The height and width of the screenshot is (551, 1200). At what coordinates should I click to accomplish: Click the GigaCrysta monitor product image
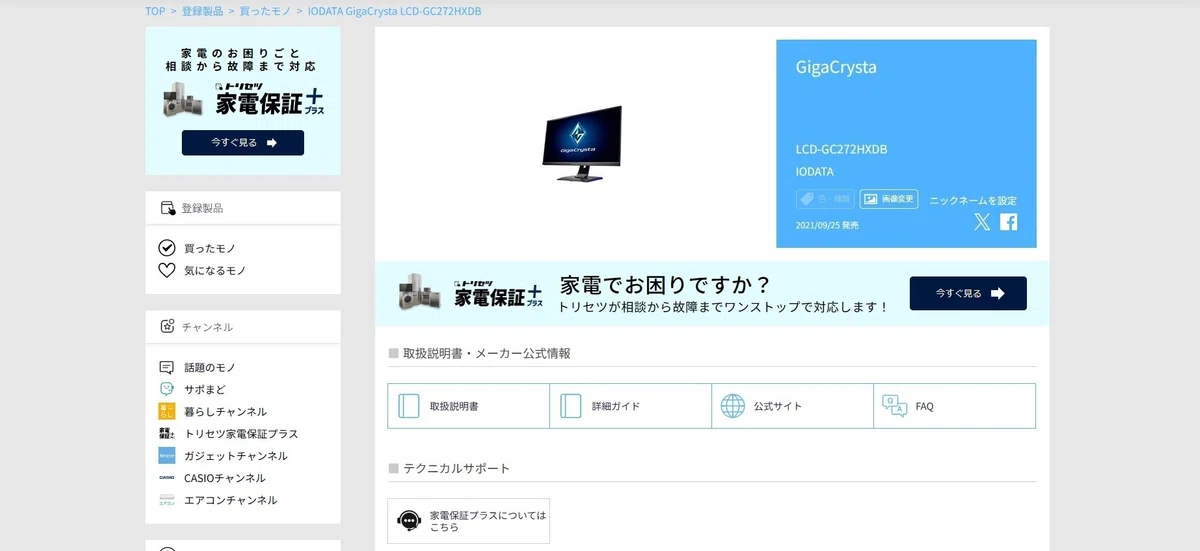[x=583, y=143]
